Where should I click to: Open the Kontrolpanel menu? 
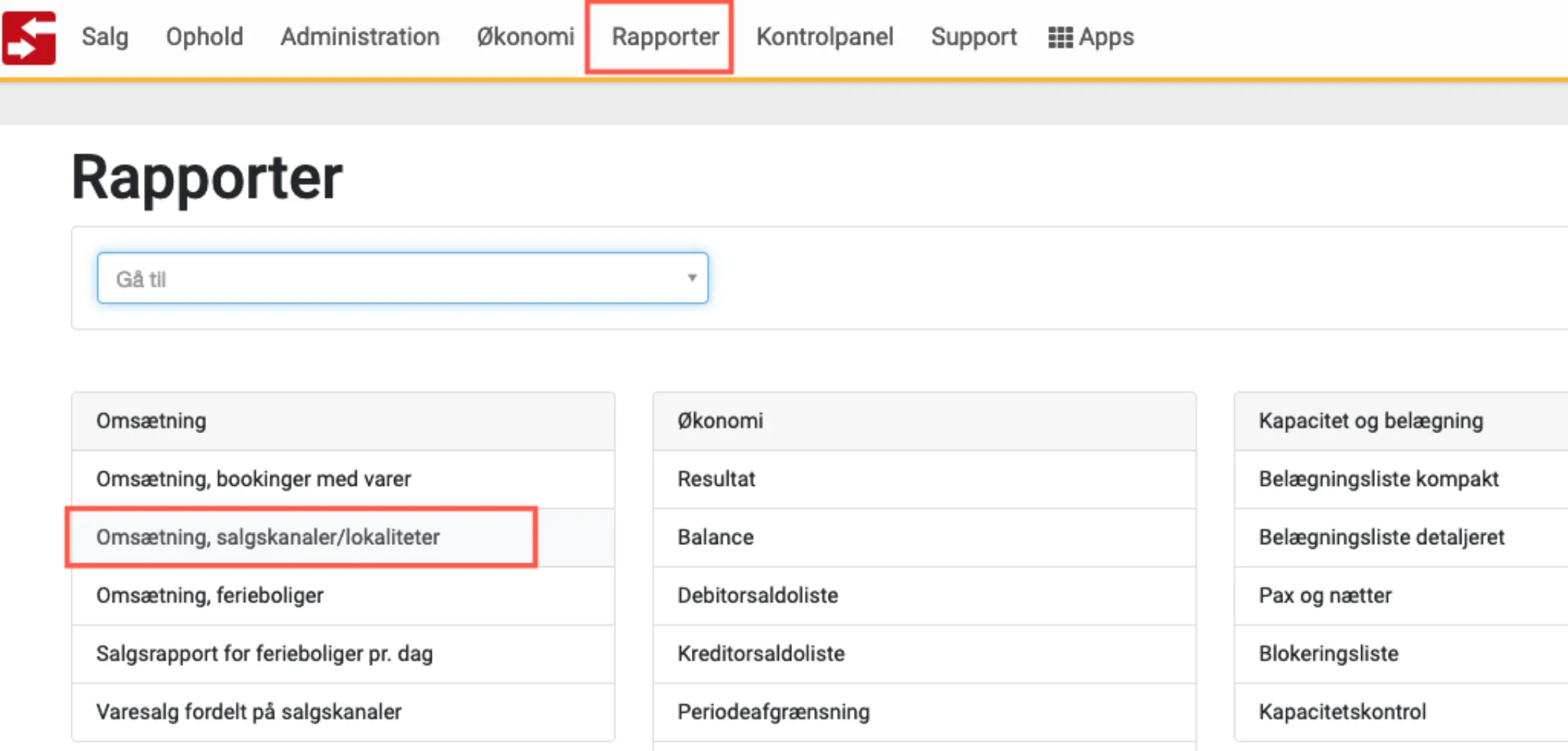(x=825, y=37)
